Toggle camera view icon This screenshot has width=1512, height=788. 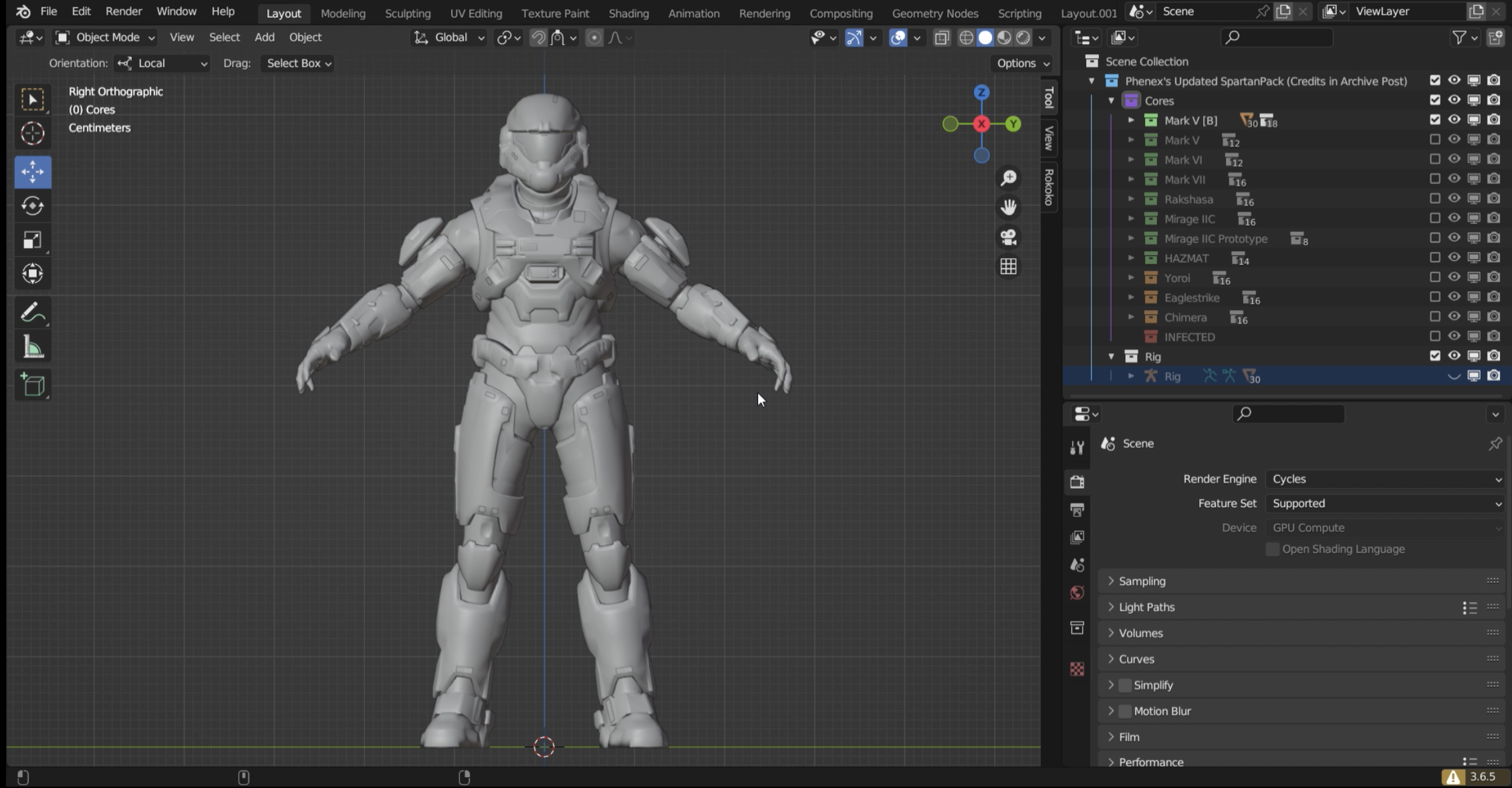(x=1009, y=237)
